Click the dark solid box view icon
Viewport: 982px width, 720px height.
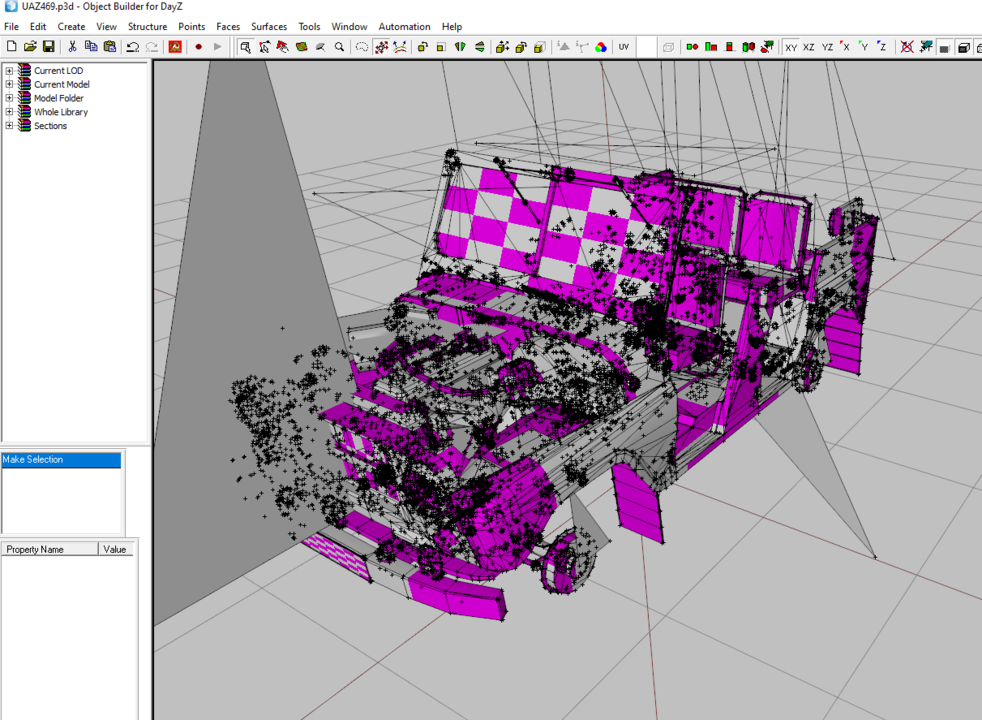point(944,48)
